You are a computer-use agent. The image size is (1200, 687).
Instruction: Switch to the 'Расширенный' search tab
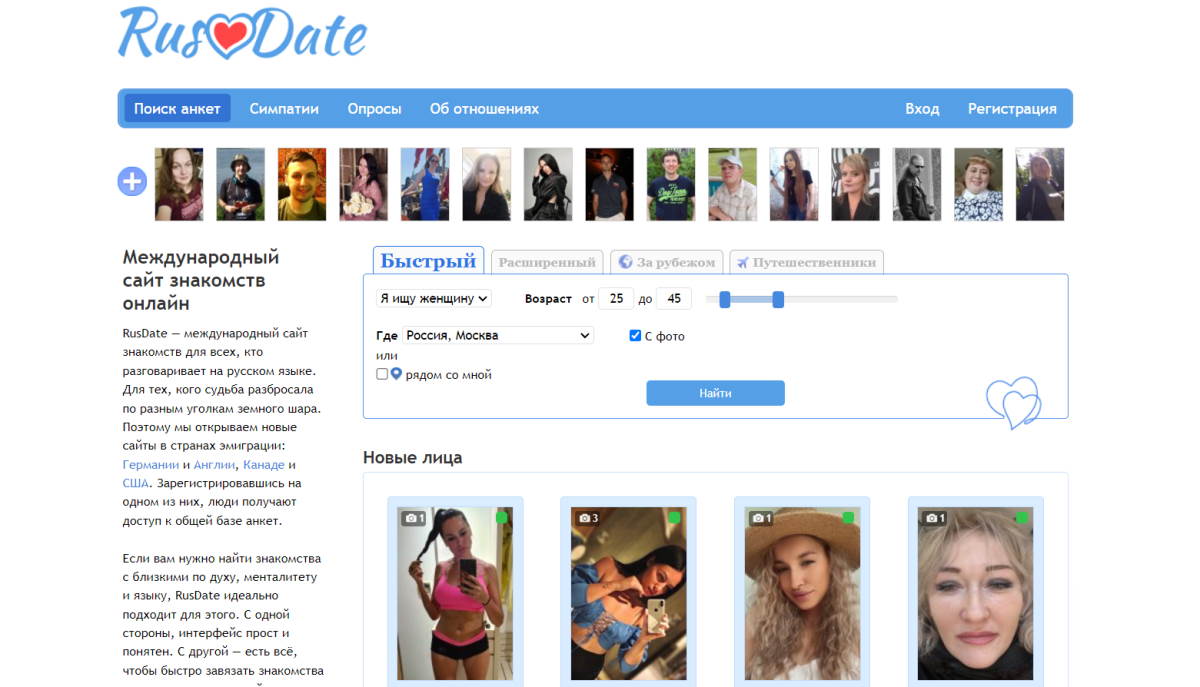547,263
